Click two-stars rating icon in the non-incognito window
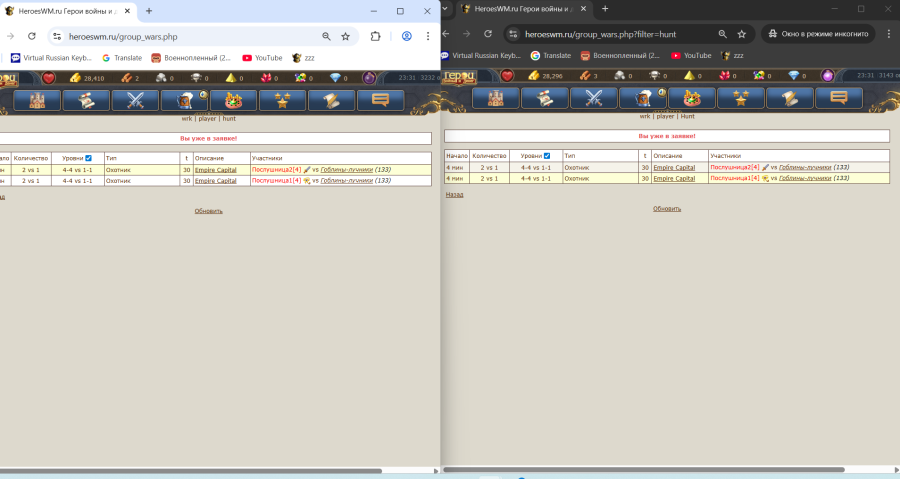Viewport: 900px width, 479px height. 282,99
